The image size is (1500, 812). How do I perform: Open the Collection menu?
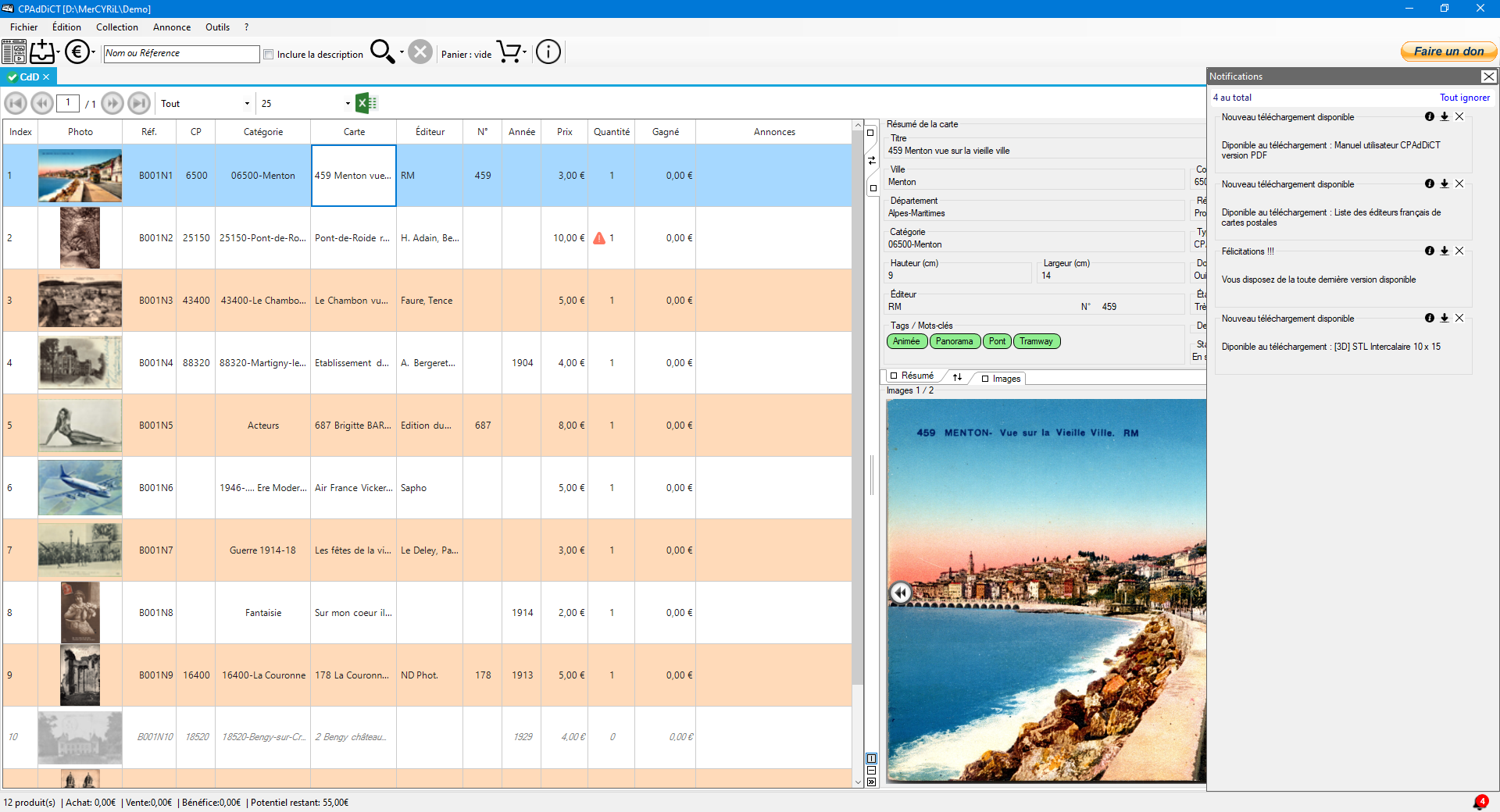point(116,27)
